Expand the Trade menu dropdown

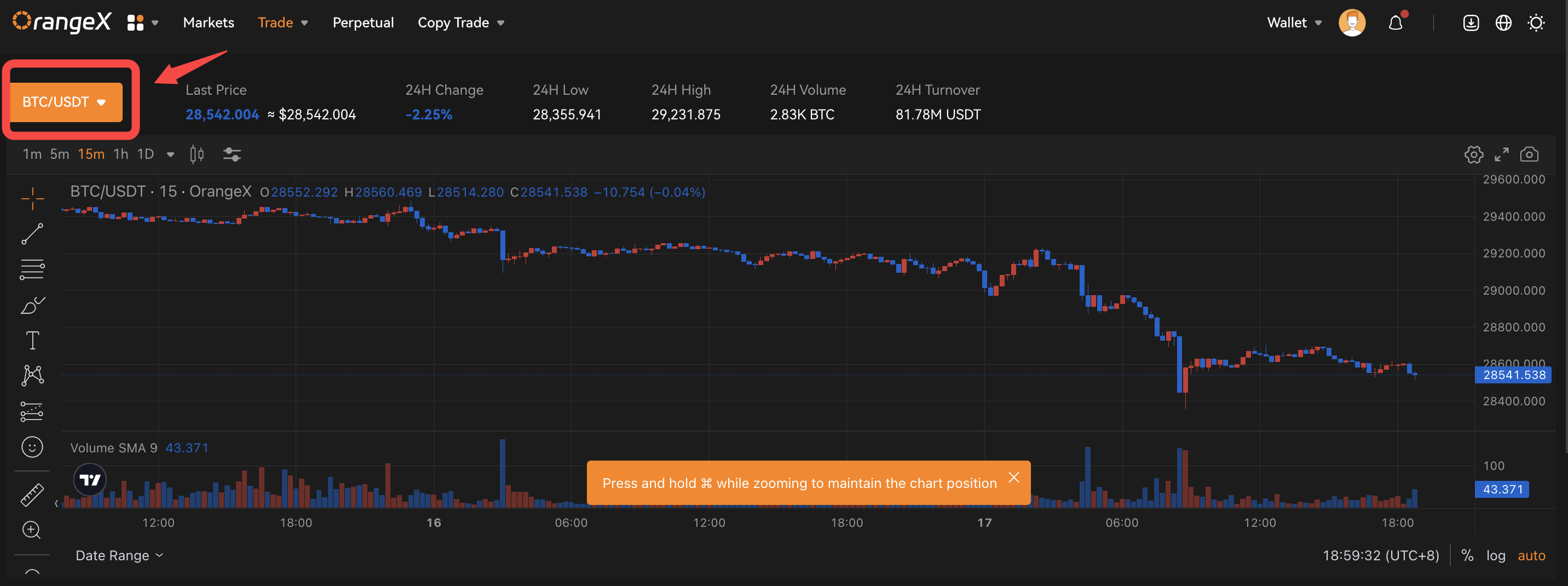coord(283,23)
